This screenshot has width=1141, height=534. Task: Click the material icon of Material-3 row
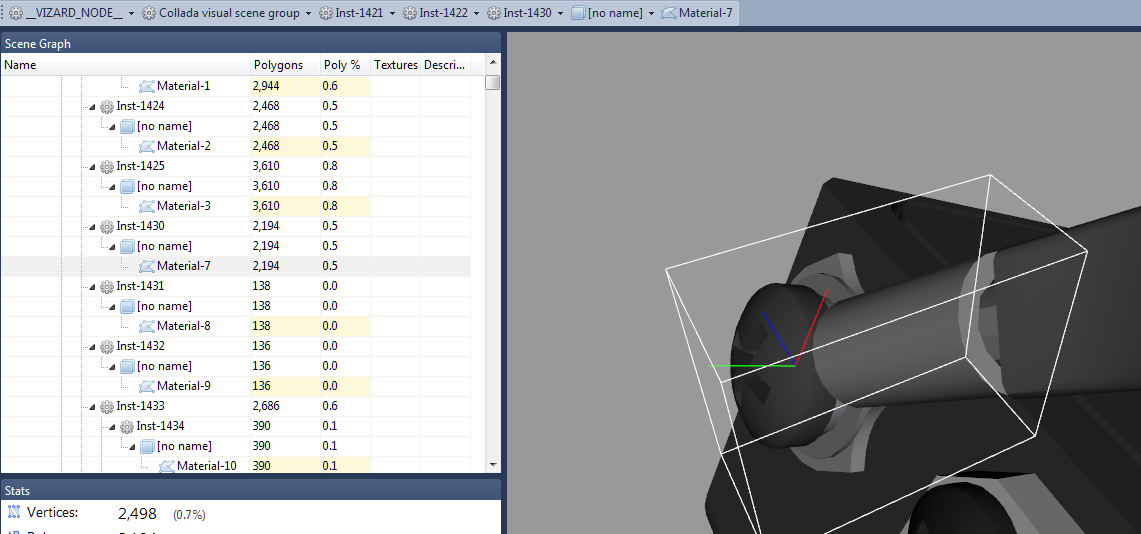point(147,206)
